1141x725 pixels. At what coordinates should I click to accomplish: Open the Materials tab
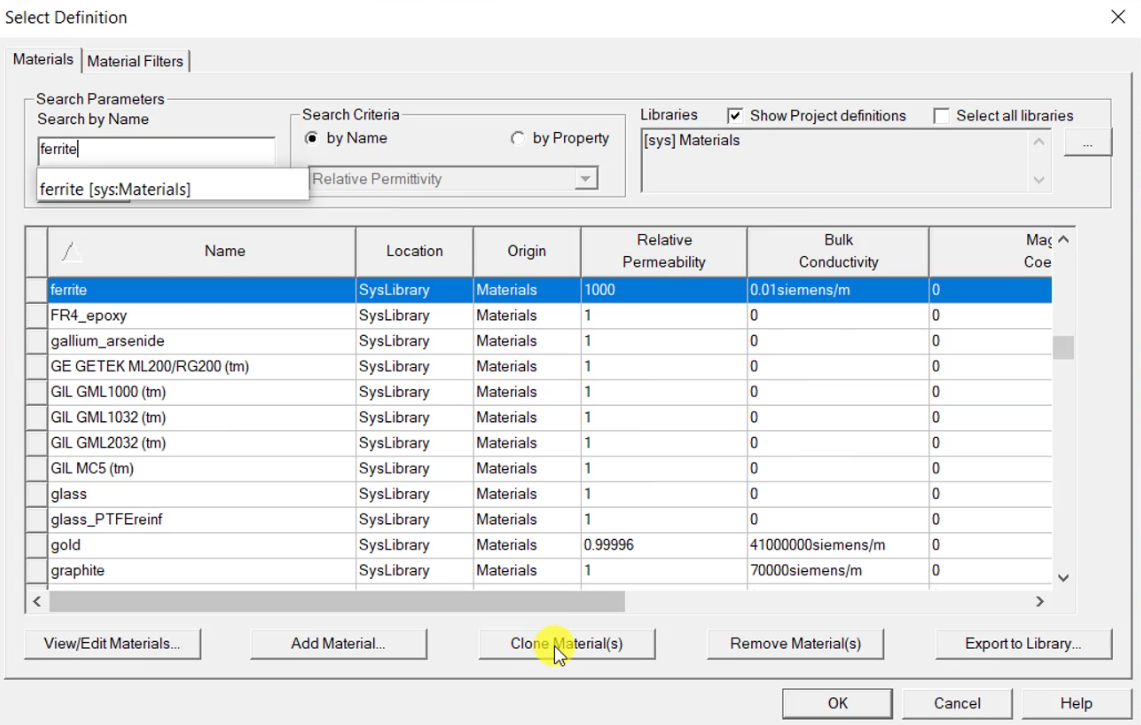point(43,60)
